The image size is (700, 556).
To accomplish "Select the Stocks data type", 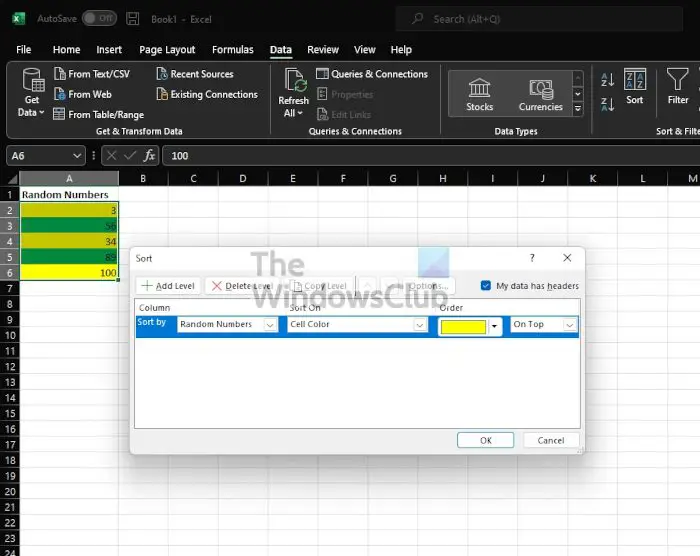I will point(479,94).
